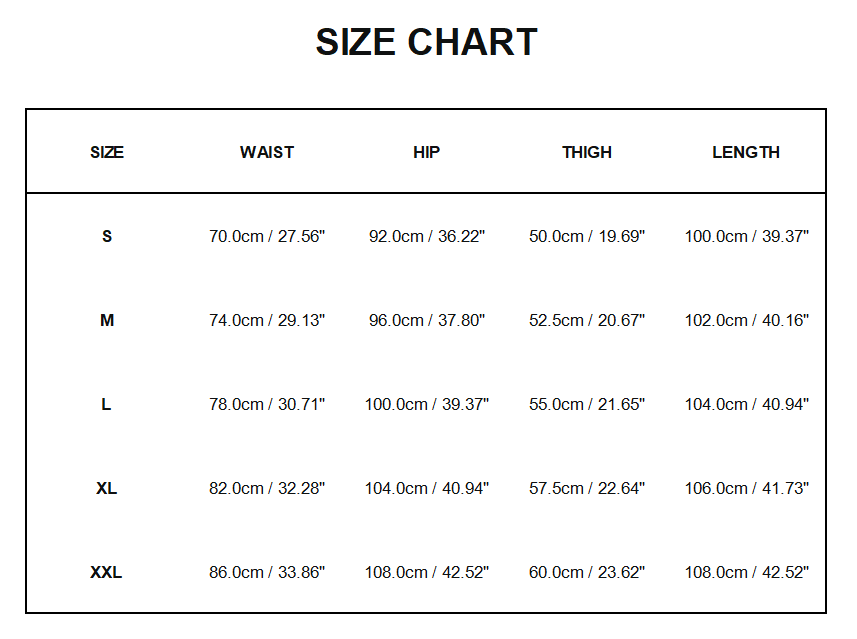Click waist value 86.0cm / 33.86"

pos(267,573)
